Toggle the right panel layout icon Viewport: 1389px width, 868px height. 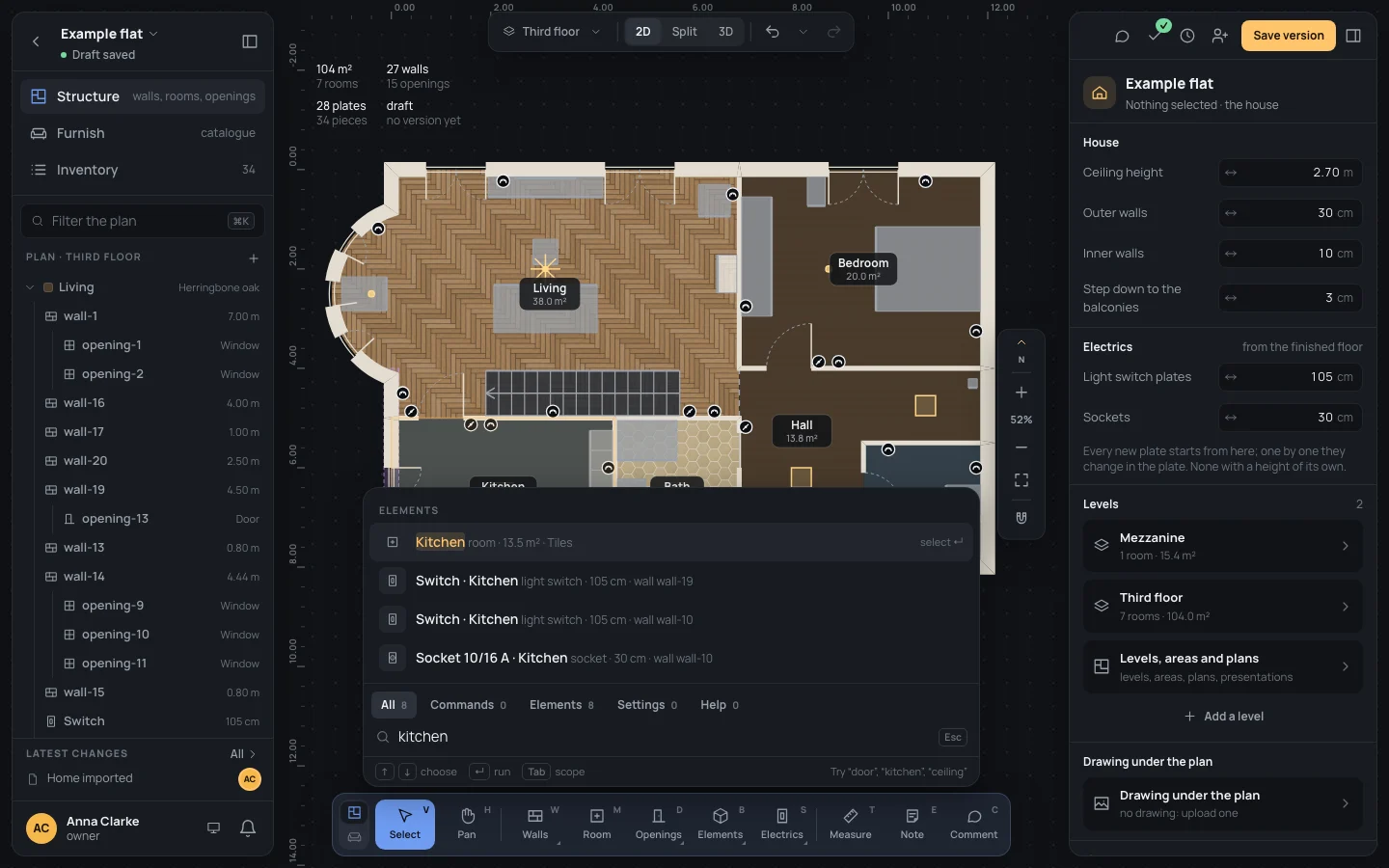(1353, 36)
